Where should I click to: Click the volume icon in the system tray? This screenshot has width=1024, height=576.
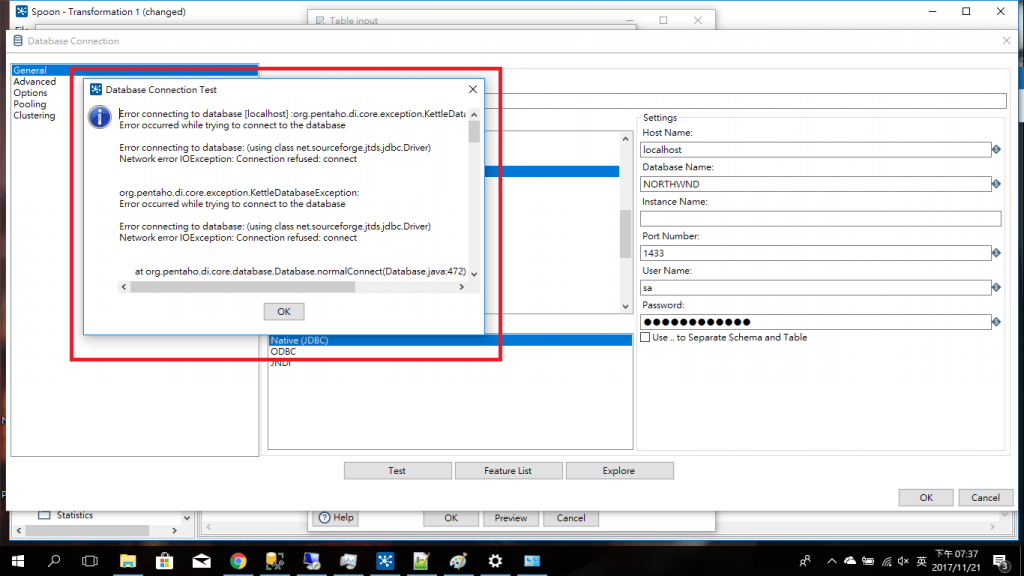click(904, 561)
